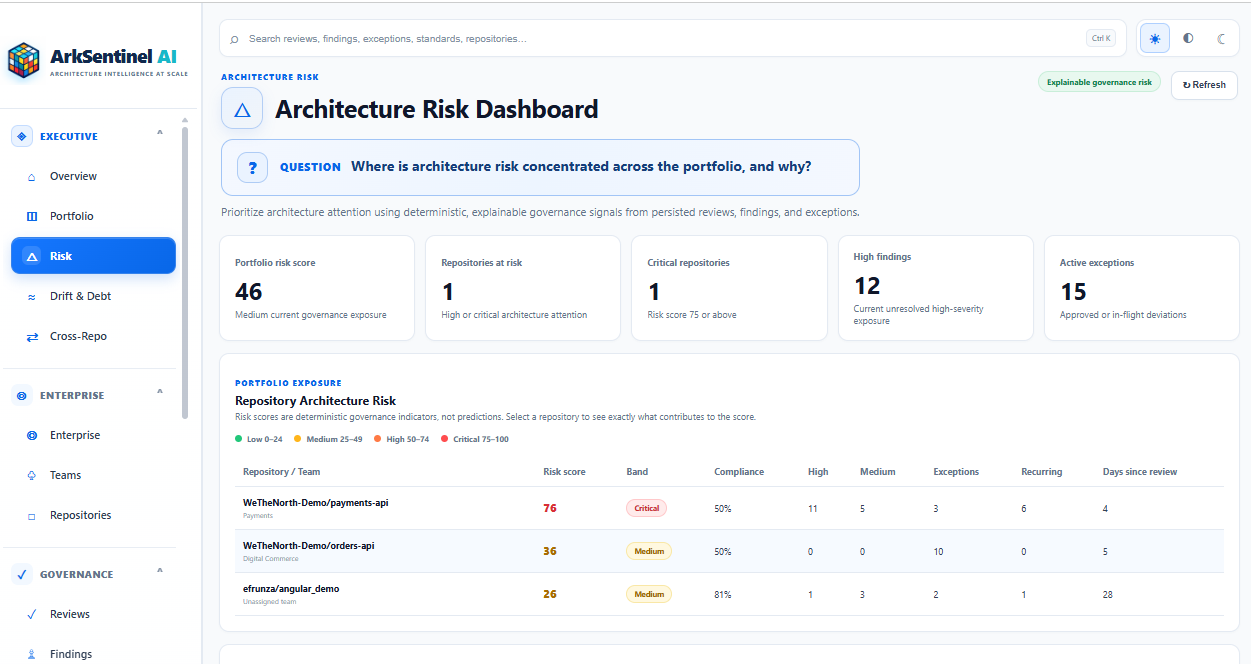1251x664 pixels.
Task: Click the Governance checkmark section icon
Action: (22, 574)
